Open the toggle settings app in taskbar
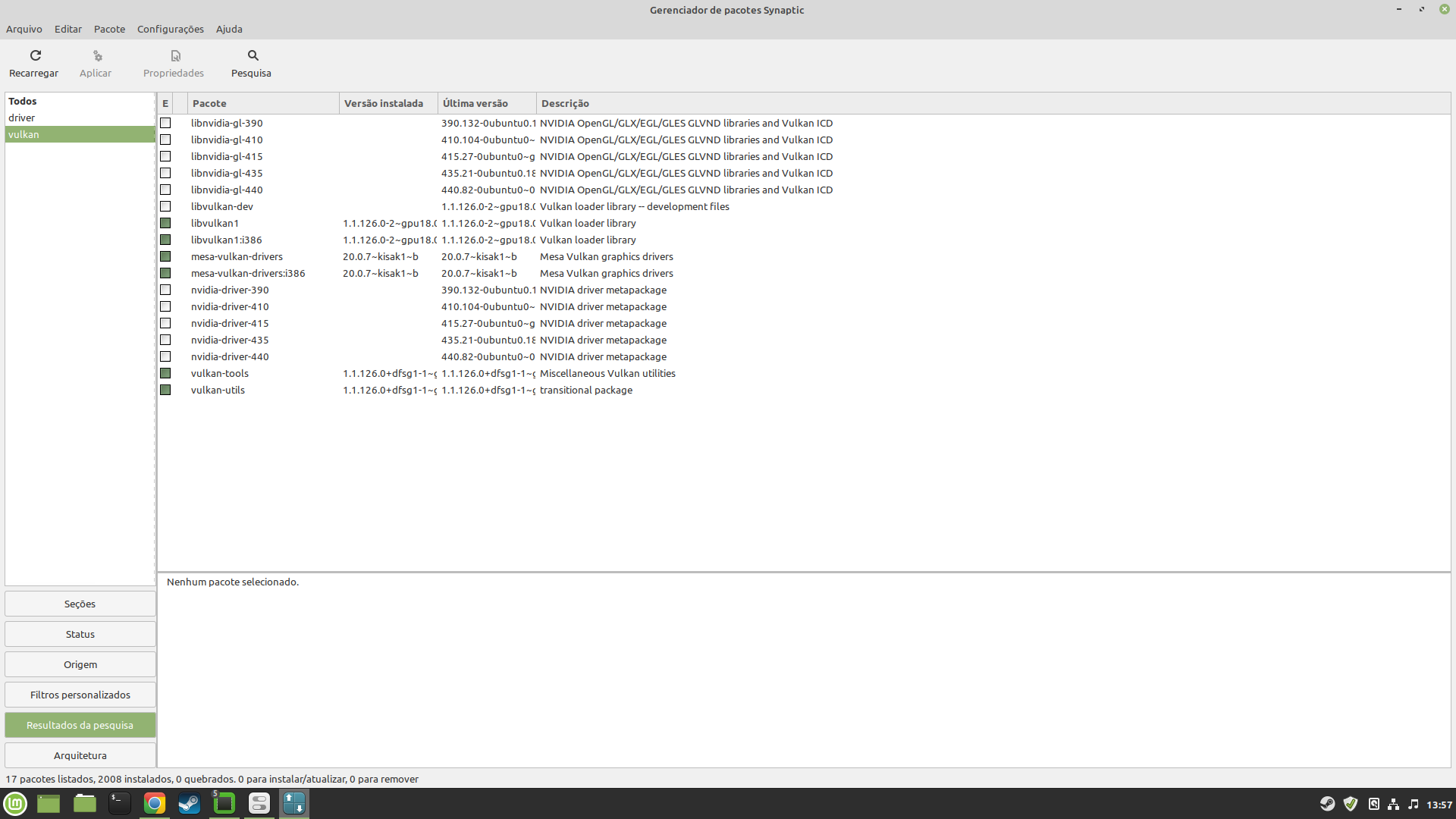 pos(259,803)
